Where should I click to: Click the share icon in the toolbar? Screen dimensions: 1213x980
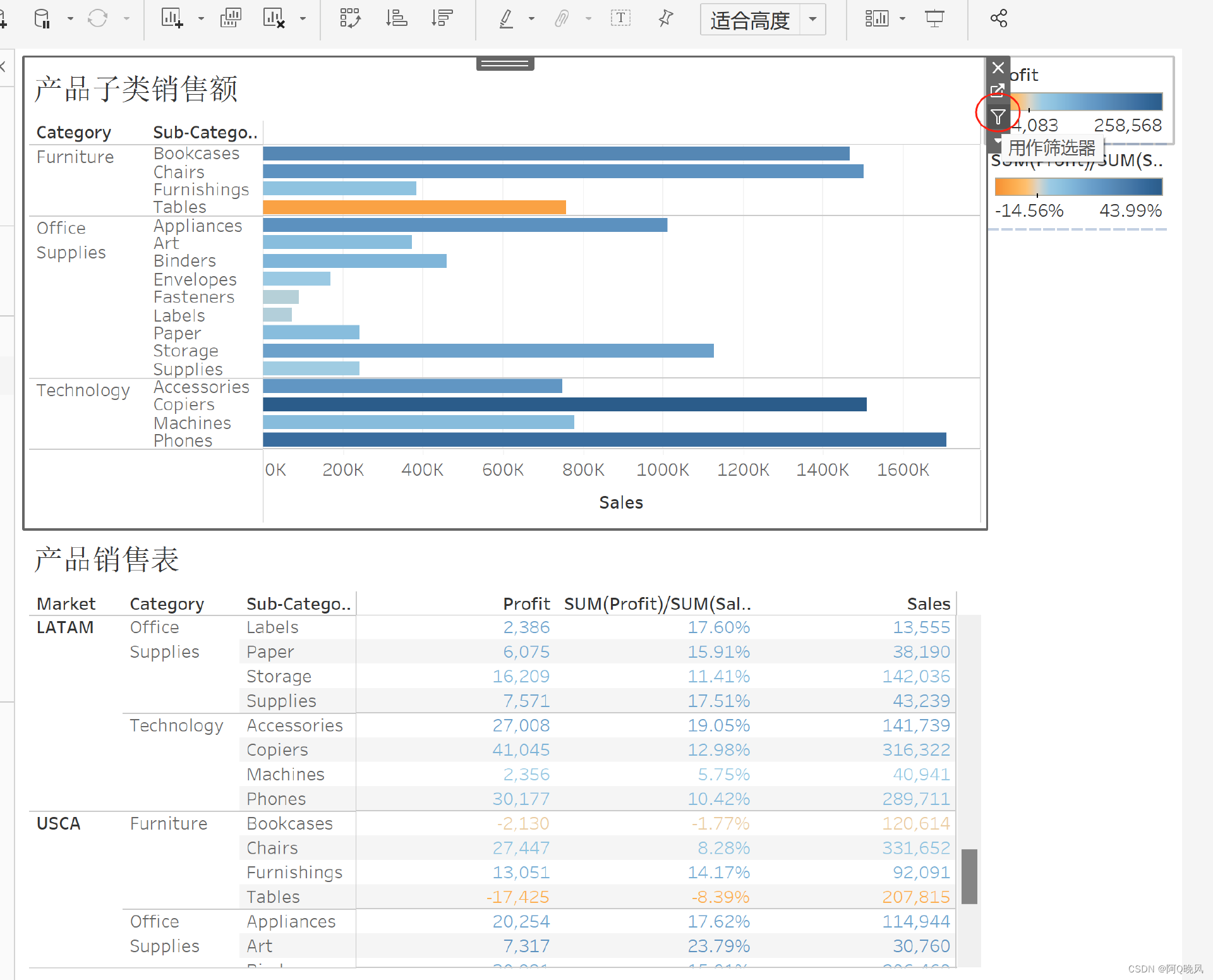(999, 18)
